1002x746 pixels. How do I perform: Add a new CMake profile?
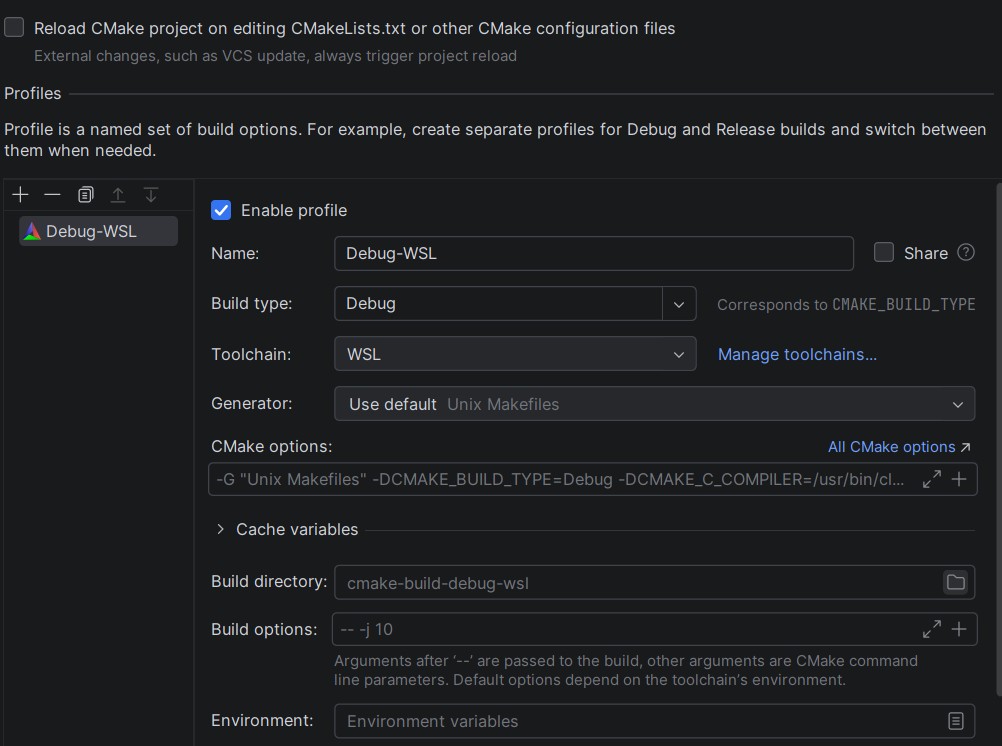(20, 194)
